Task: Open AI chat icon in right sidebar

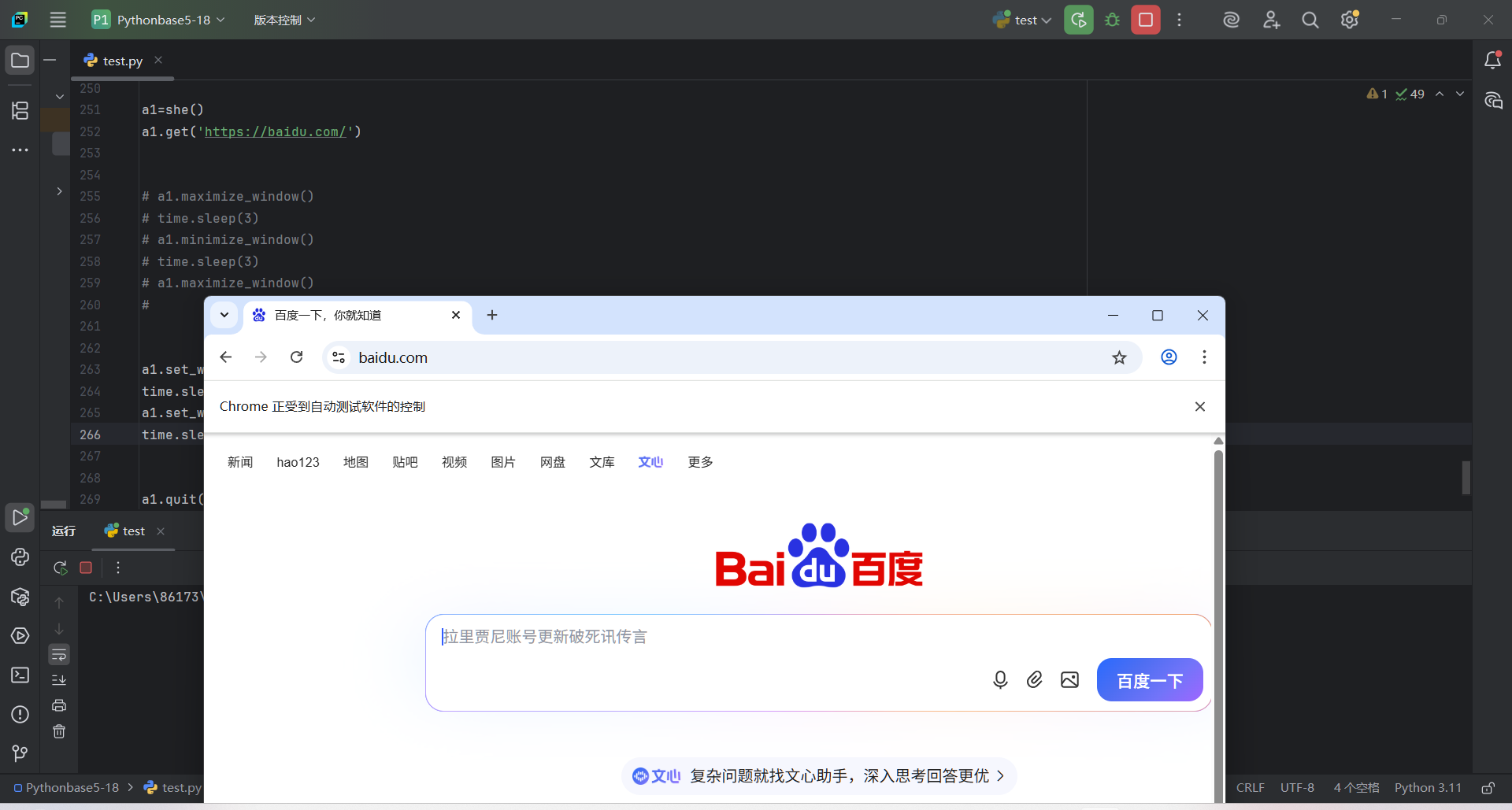Action: coord(1493,100)
